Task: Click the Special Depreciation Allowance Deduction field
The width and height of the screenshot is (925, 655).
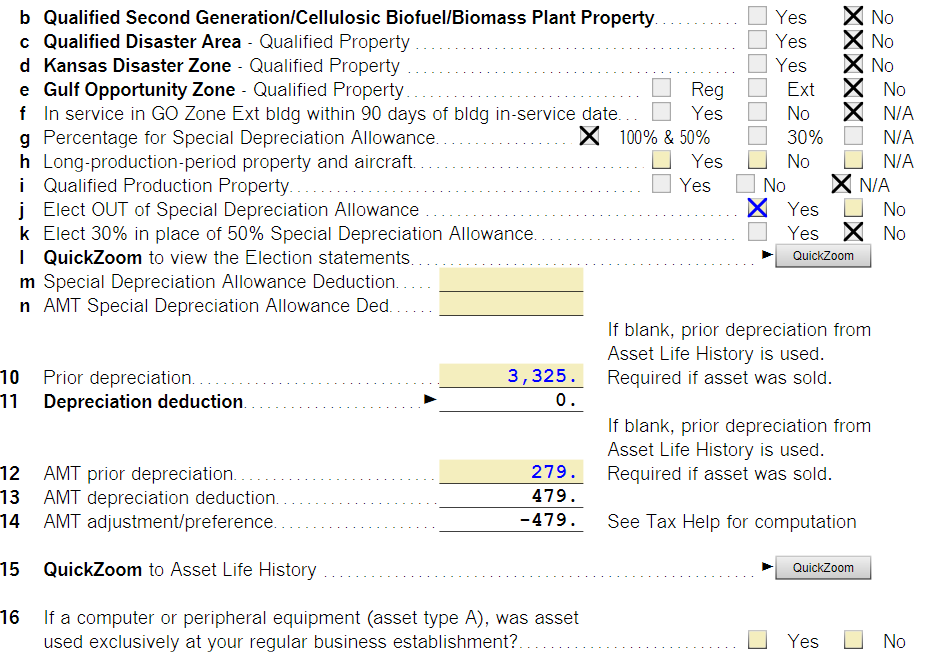Action: [511, 281]
